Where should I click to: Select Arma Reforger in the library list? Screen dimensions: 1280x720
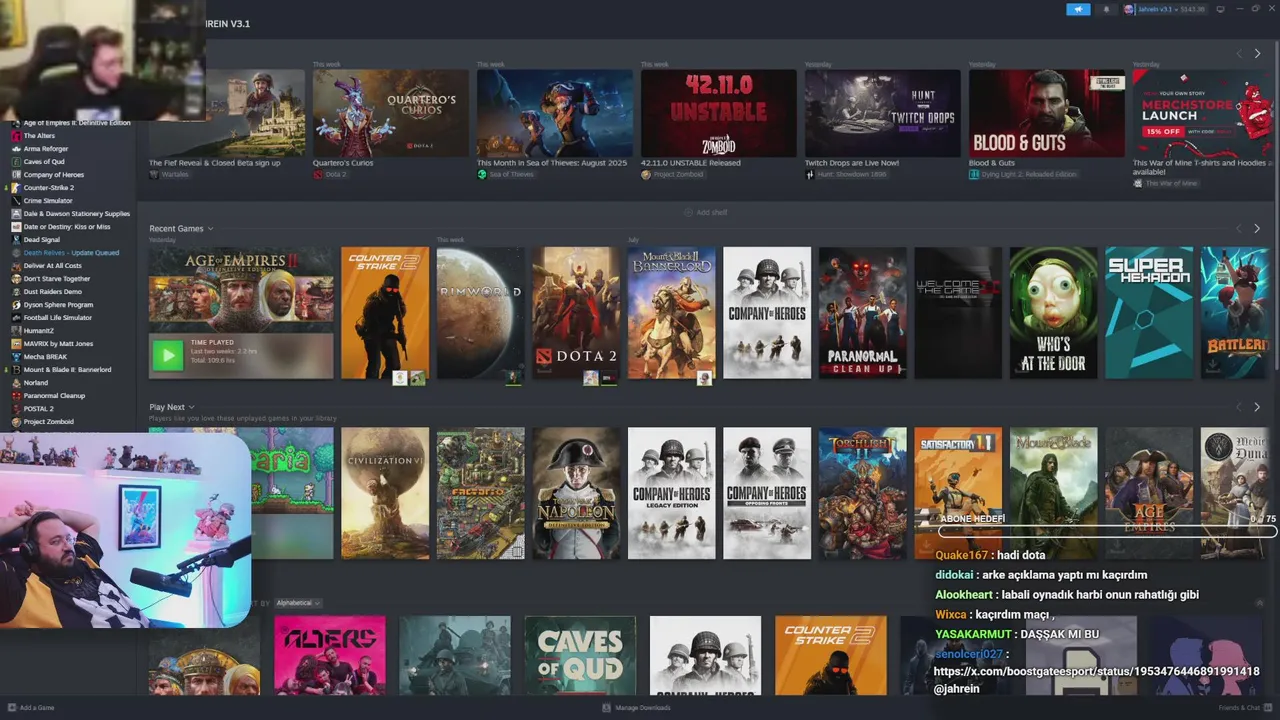[x=46, y=149]
